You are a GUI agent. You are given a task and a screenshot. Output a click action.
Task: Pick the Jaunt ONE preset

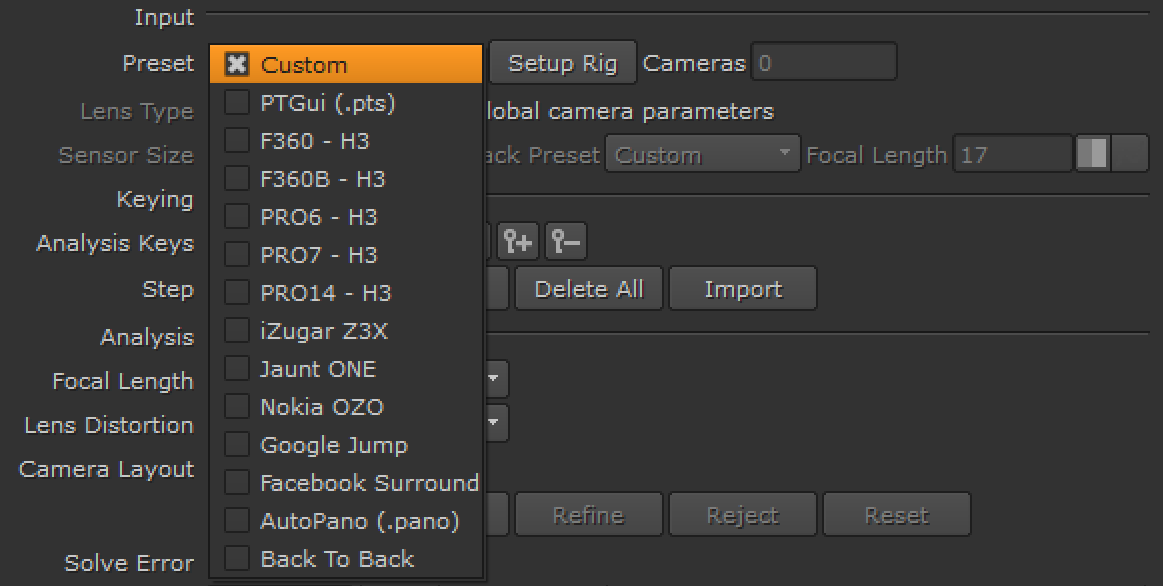[346, 369]
